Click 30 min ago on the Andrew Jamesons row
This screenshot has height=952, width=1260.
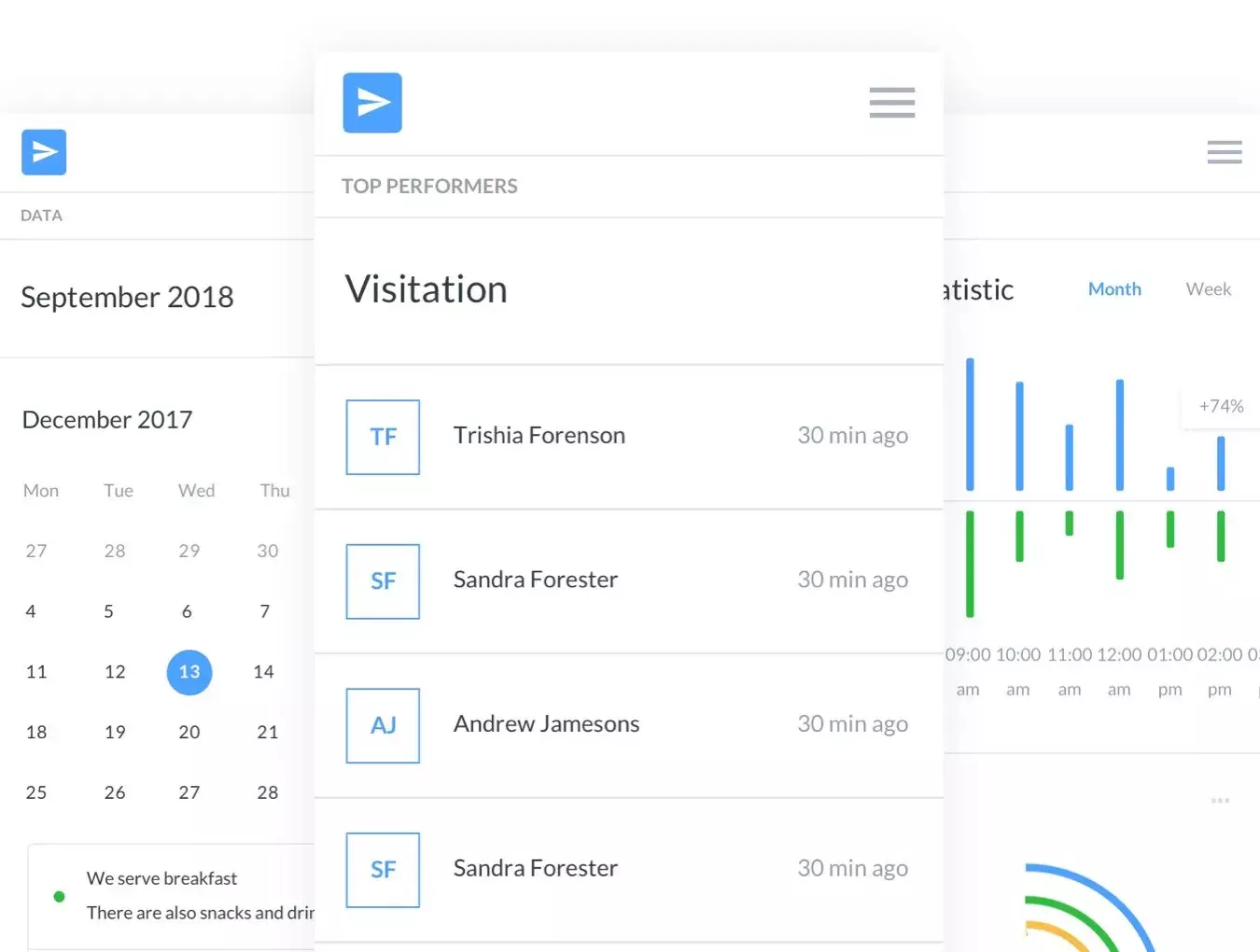pyautogui.click(x=852, y=724)
